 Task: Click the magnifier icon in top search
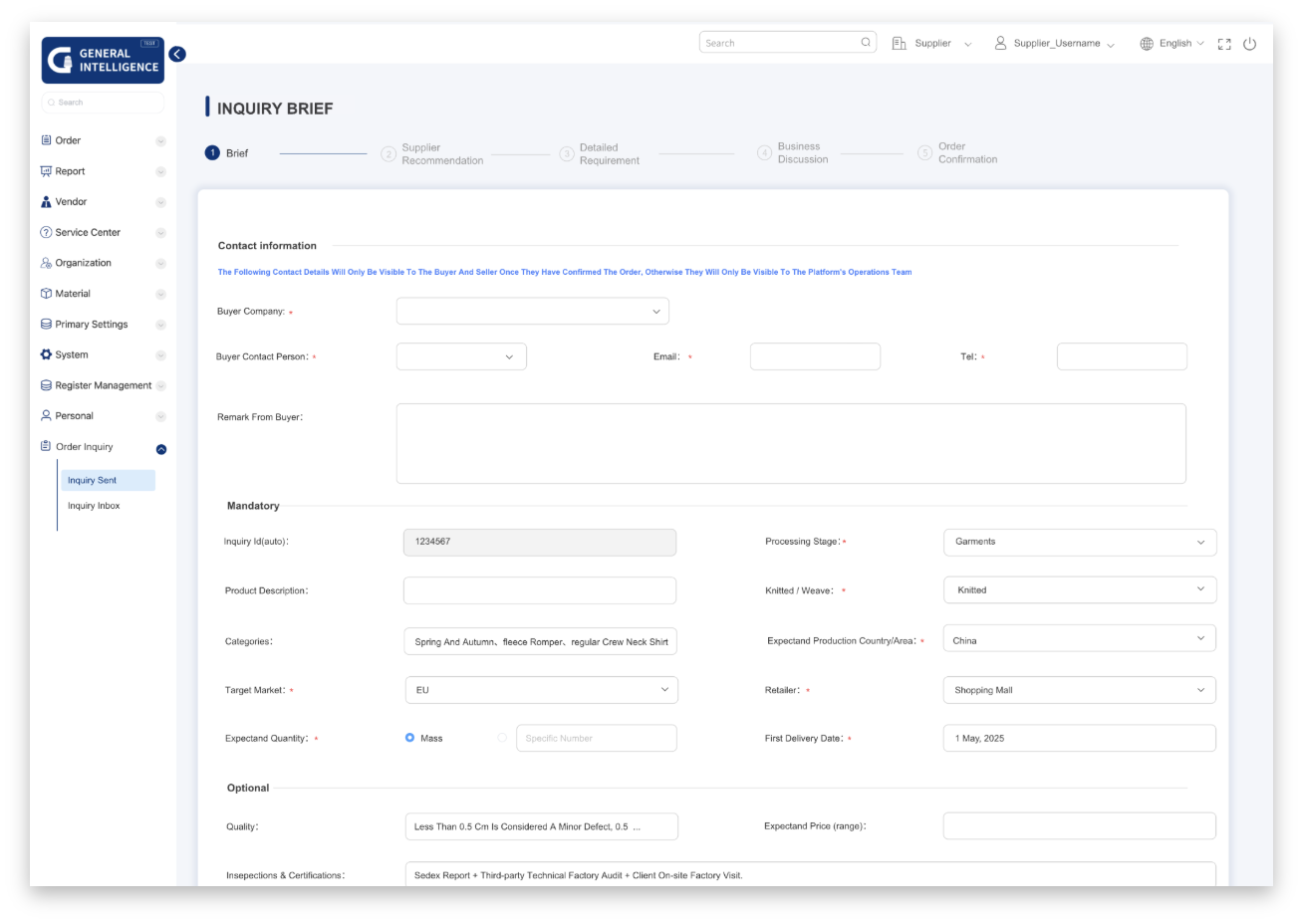click(x=866, y=42)
